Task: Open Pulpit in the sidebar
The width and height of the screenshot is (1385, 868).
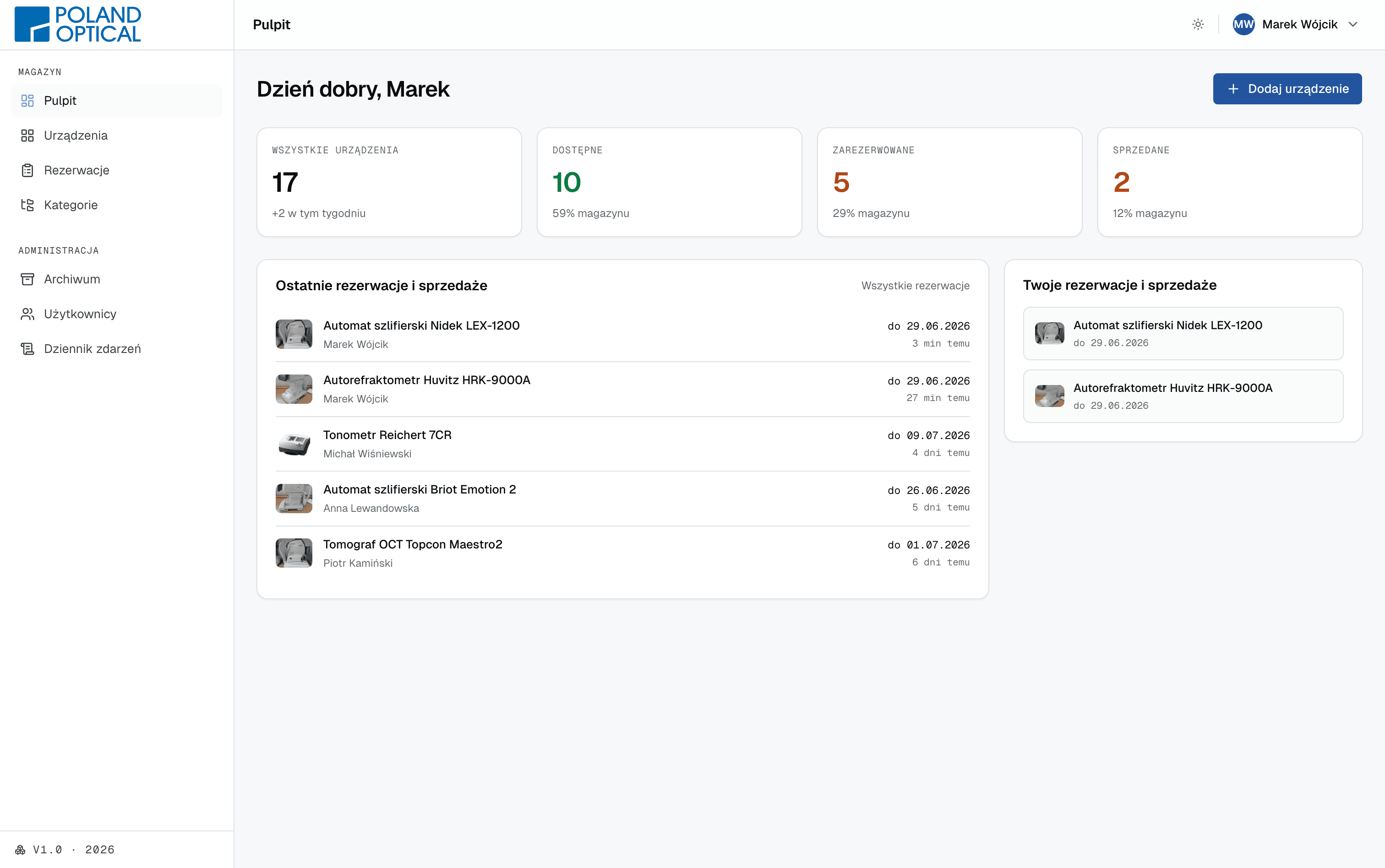Action: click(x=117, y=100)
